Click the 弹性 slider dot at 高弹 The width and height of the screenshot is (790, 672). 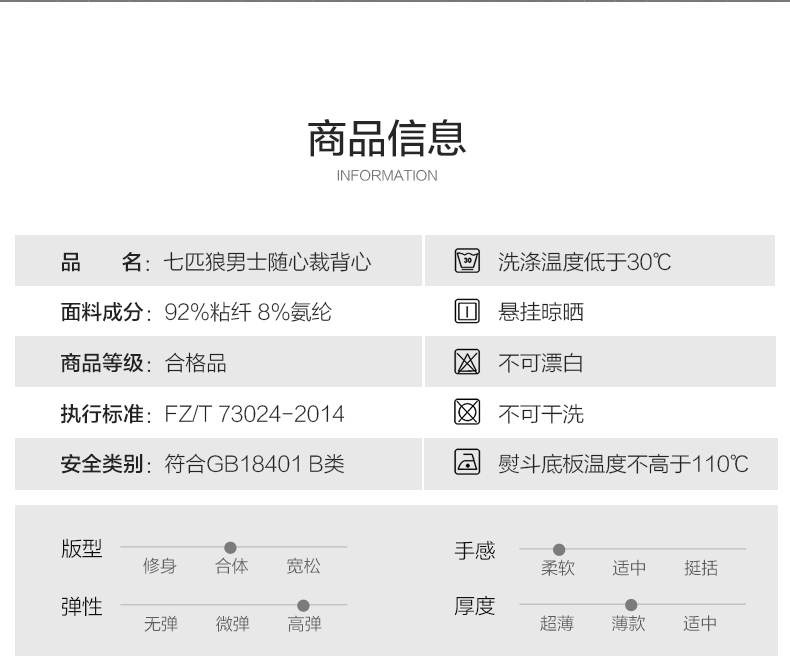pos(303,606)
